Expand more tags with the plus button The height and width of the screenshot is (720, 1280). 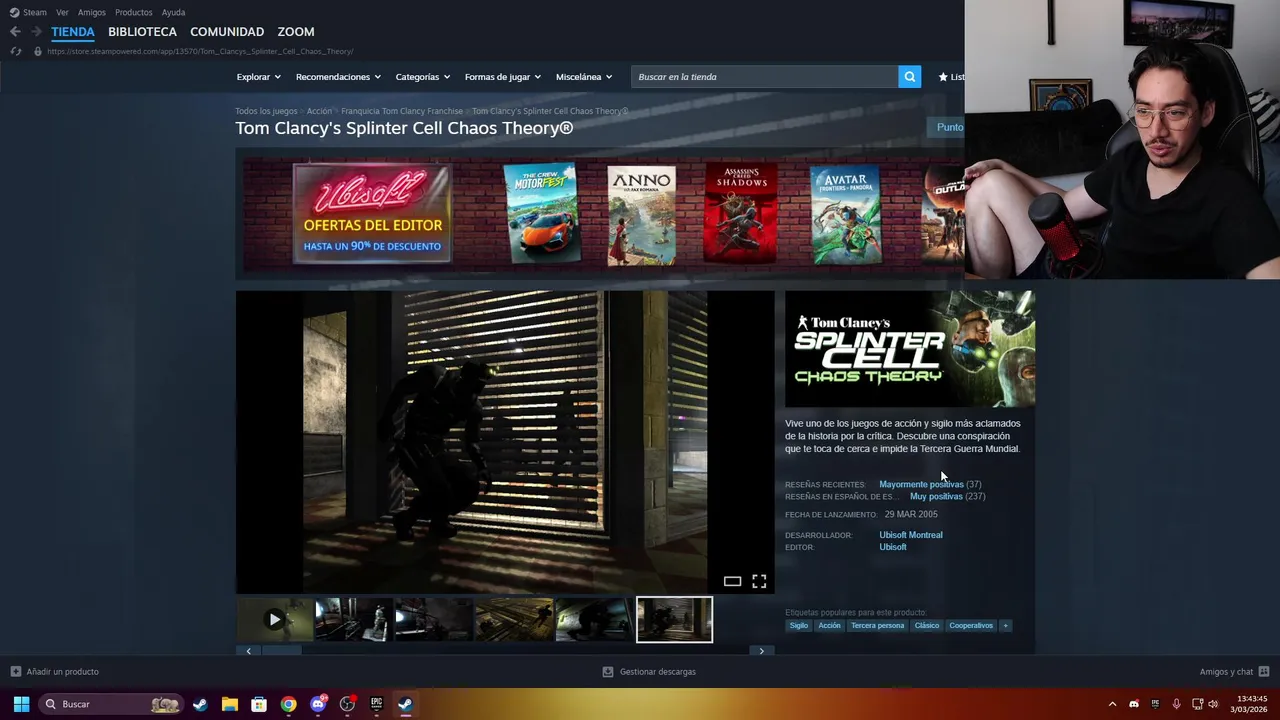1005,626
